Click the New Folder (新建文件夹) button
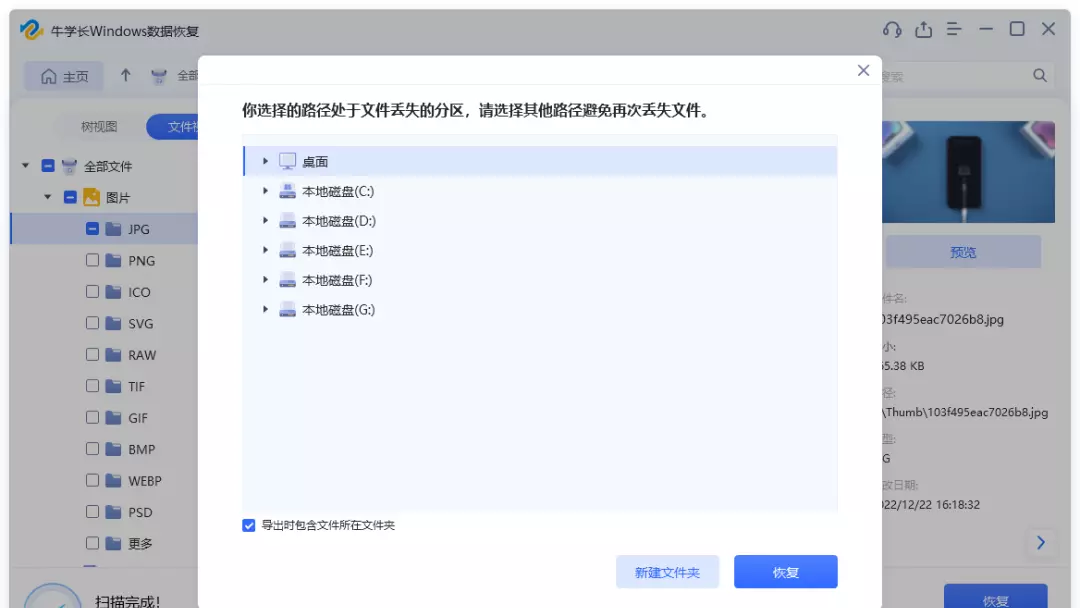Viewport: 1080px width, 608px height. (667, 573)
